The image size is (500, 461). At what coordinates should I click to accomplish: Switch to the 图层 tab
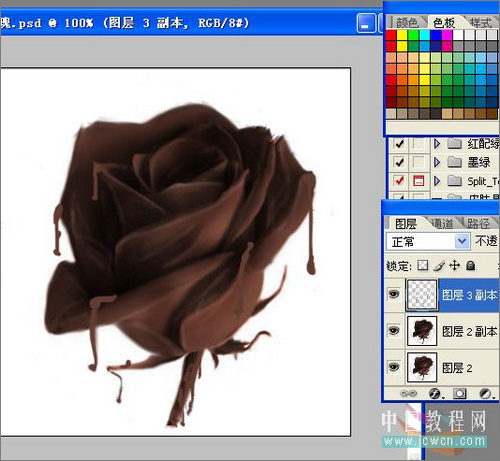(x=406, y=224)
